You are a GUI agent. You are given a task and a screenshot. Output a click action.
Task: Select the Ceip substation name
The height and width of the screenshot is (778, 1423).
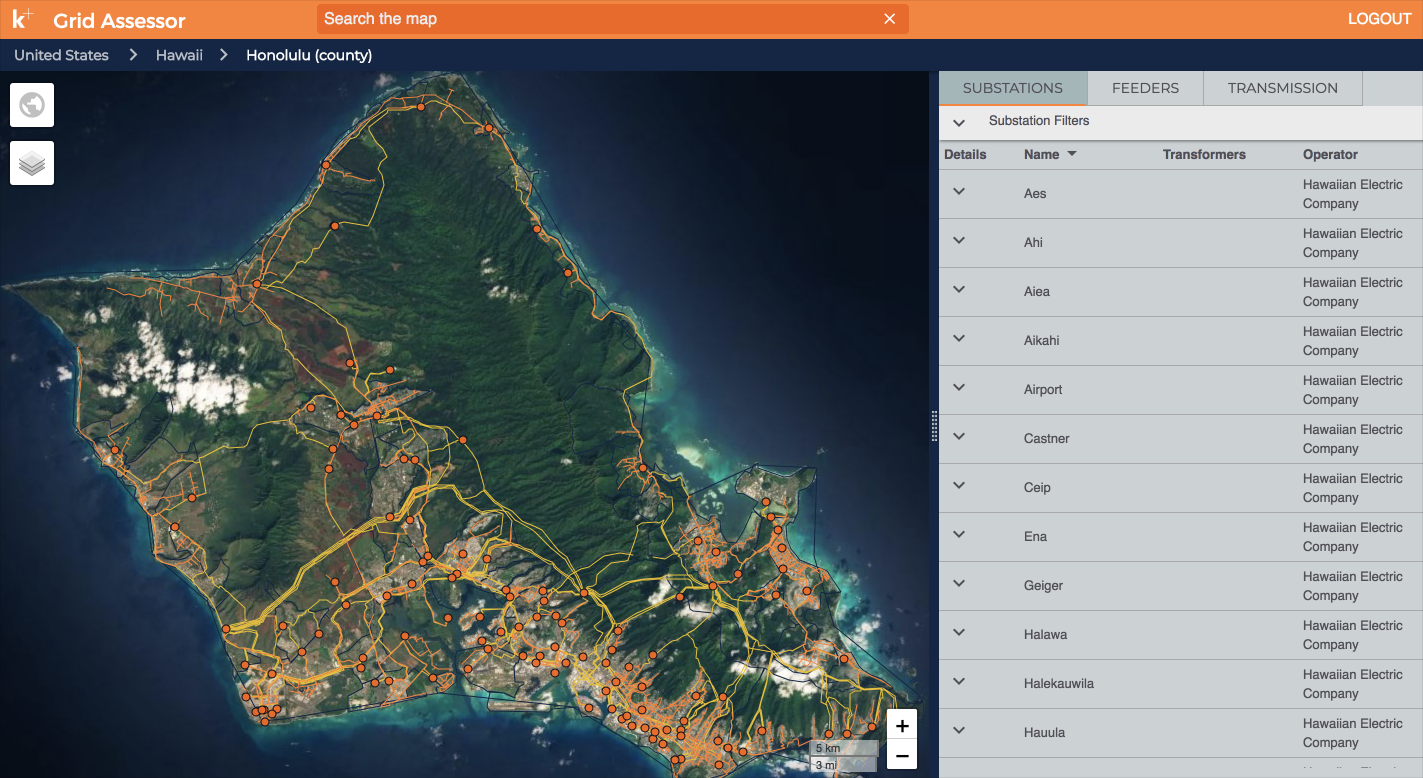tap(1037, 488)
